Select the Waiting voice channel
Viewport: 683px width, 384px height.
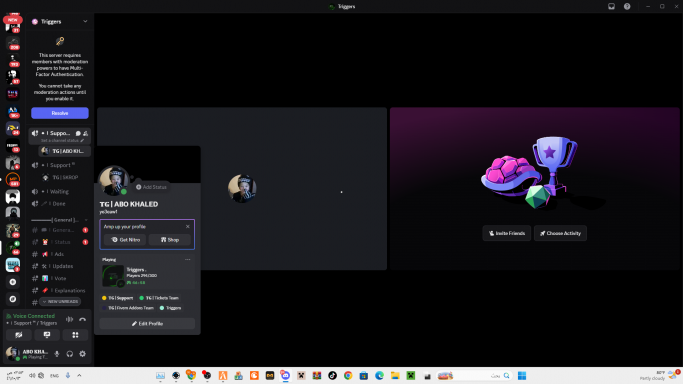coord(60,192)
